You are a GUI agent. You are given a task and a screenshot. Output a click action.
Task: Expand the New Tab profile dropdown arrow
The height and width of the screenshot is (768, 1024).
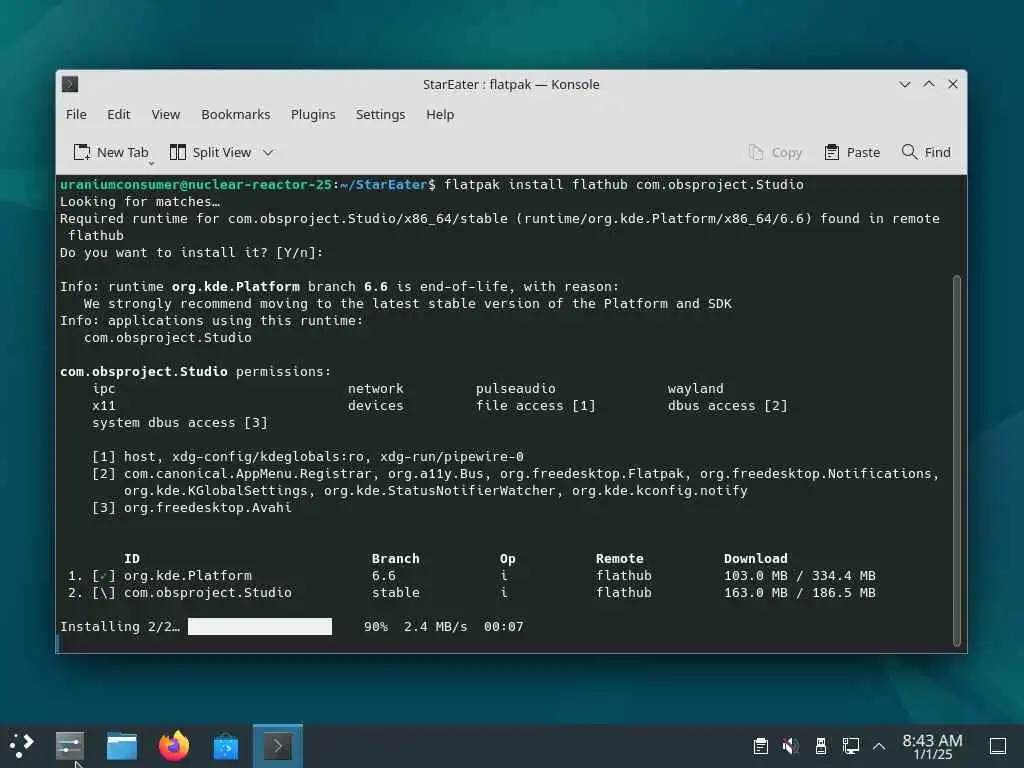[x=152, y=163]
